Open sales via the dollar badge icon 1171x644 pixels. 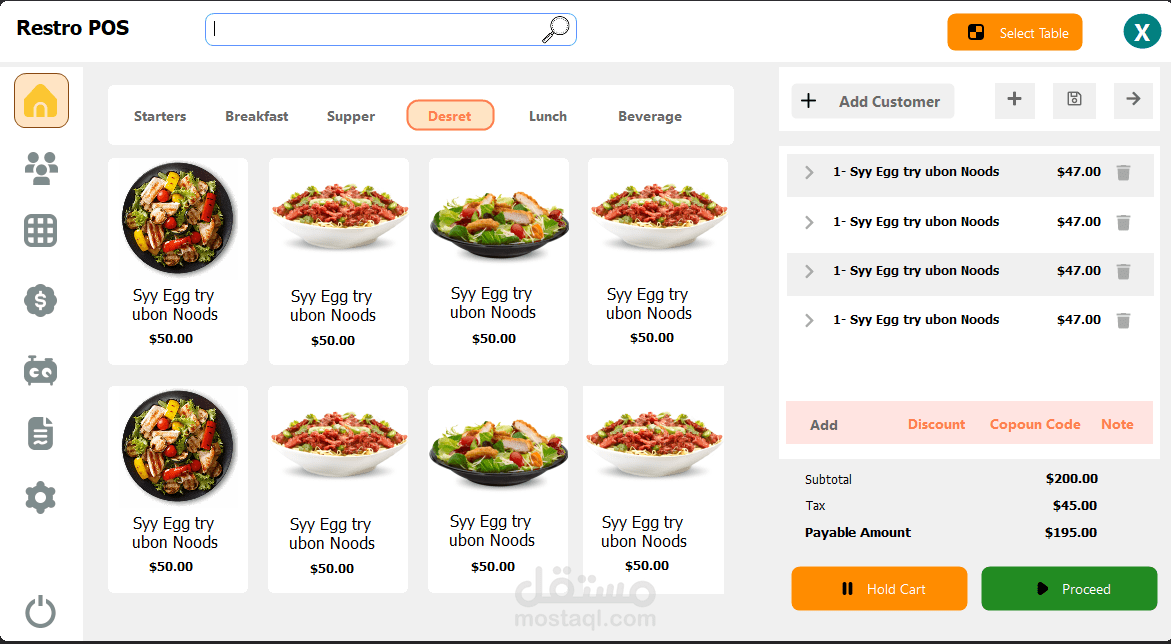[40, 300]
